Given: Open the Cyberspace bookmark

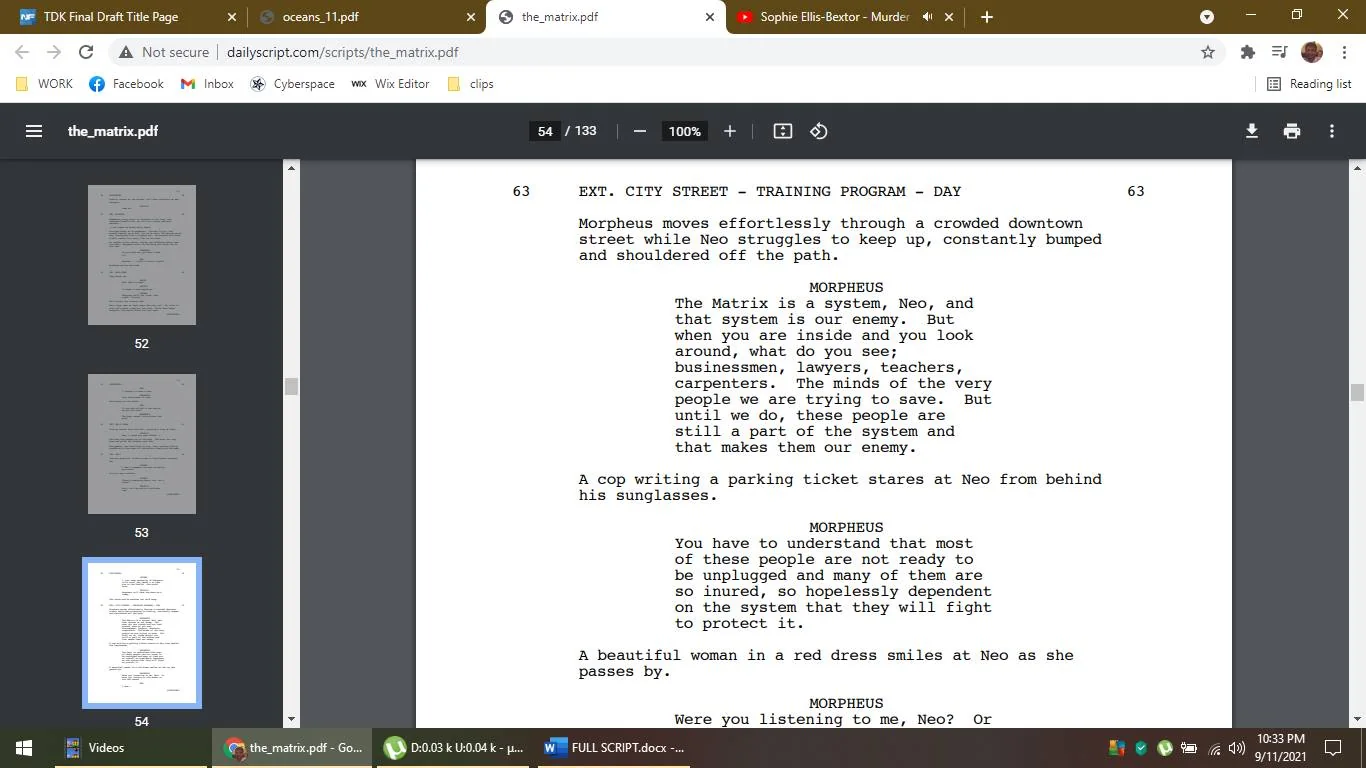Looking at the screenshot, I should click(293, 84).
